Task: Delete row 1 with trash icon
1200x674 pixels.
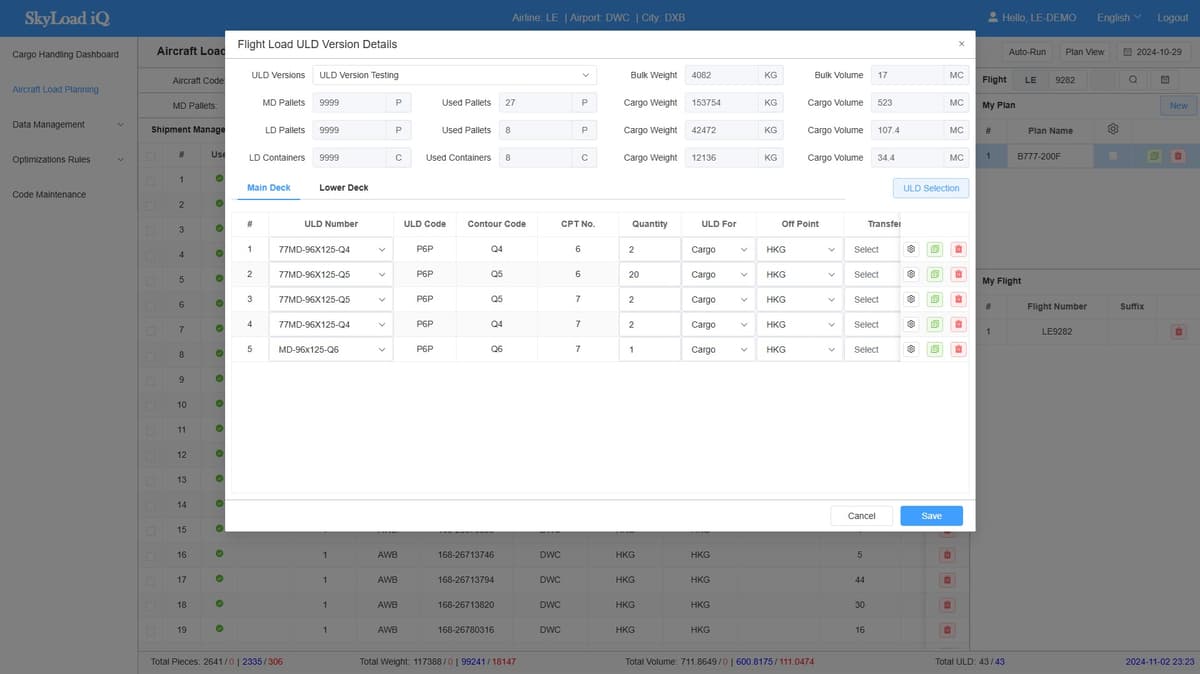Action: tap(958, 249)
